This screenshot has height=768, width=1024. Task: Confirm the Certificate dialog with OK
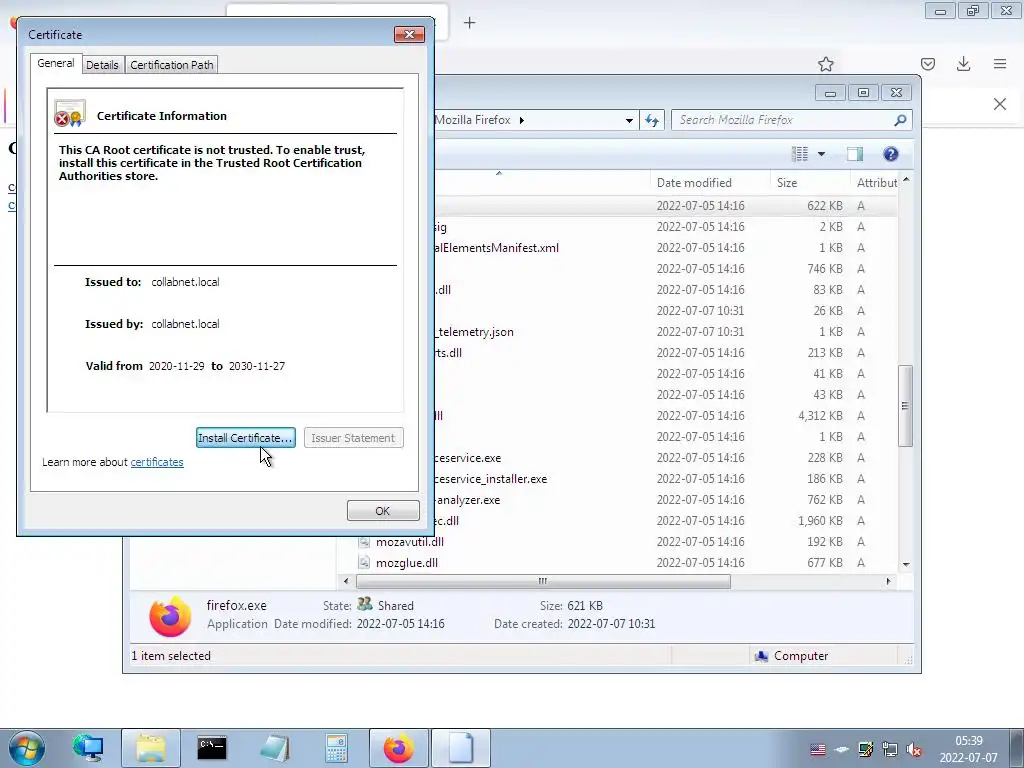click(383, 511)
